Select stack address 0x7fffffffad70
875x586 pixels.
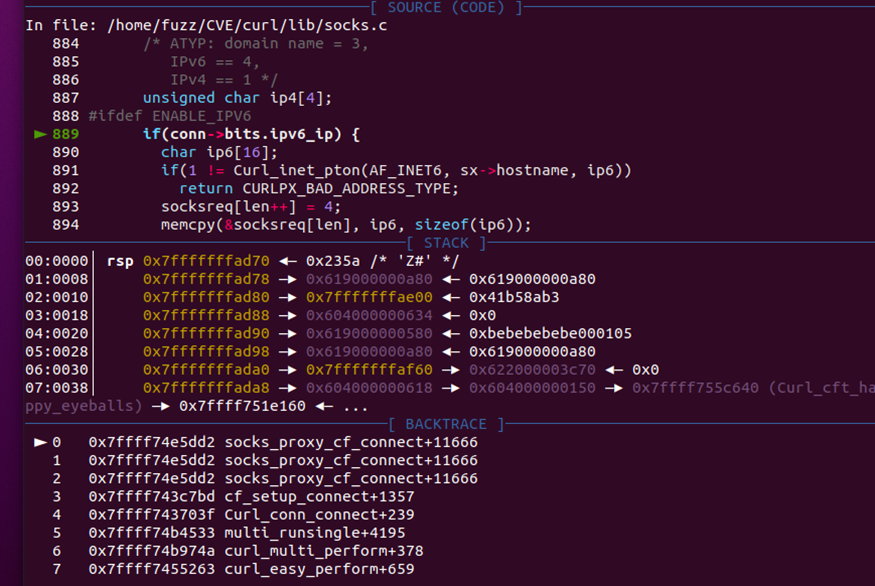(206, 261)
